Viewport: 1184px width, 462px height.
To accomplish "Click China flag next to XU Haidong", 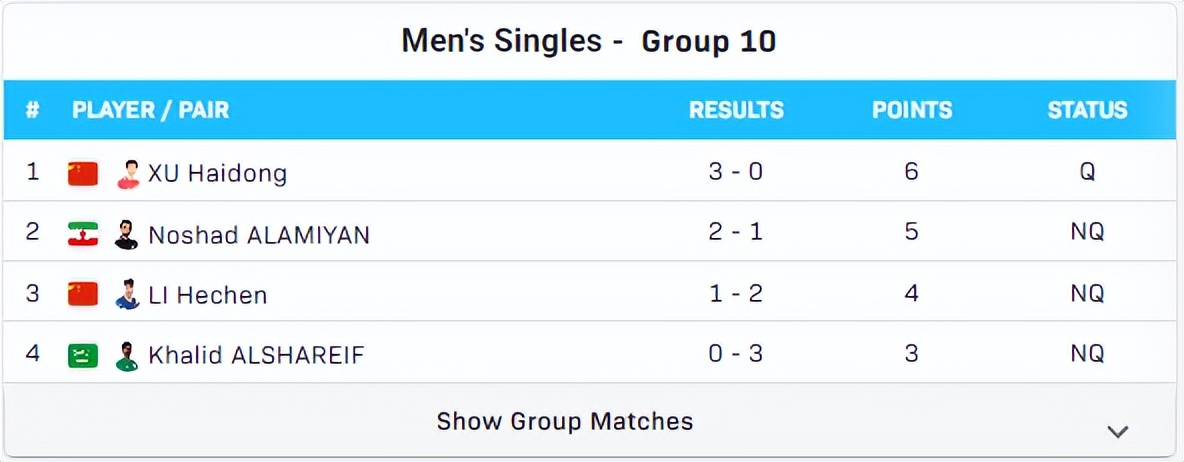I will coord(83,173).
